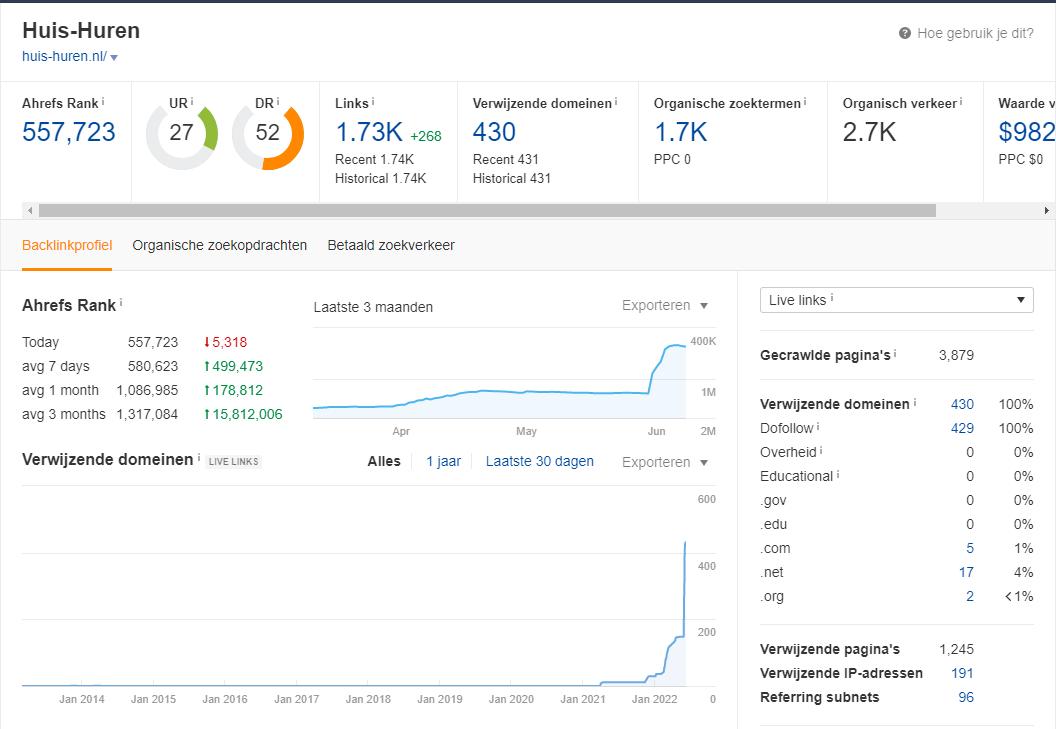
Task: Open the Live links dropdown
Action: (896, 300)
